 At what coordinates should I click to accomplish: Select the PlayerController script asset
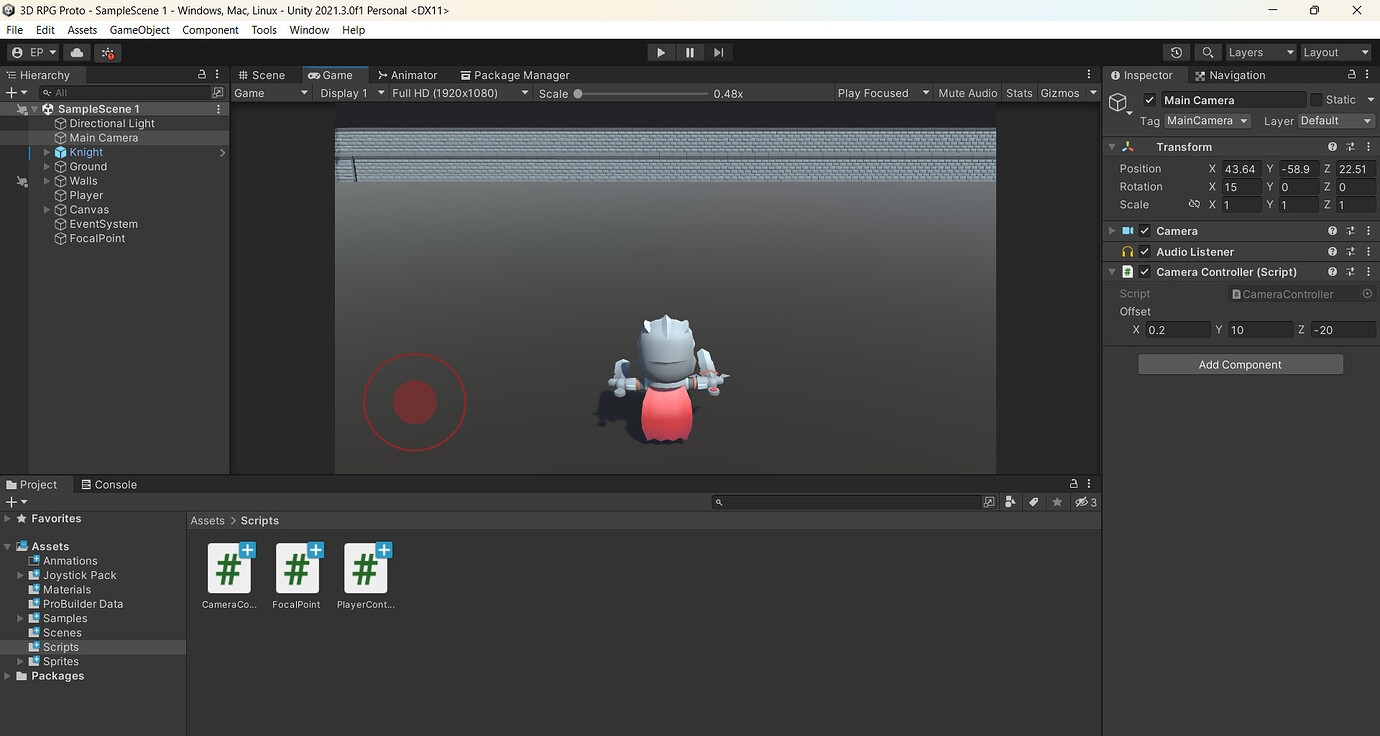[365, 576]
